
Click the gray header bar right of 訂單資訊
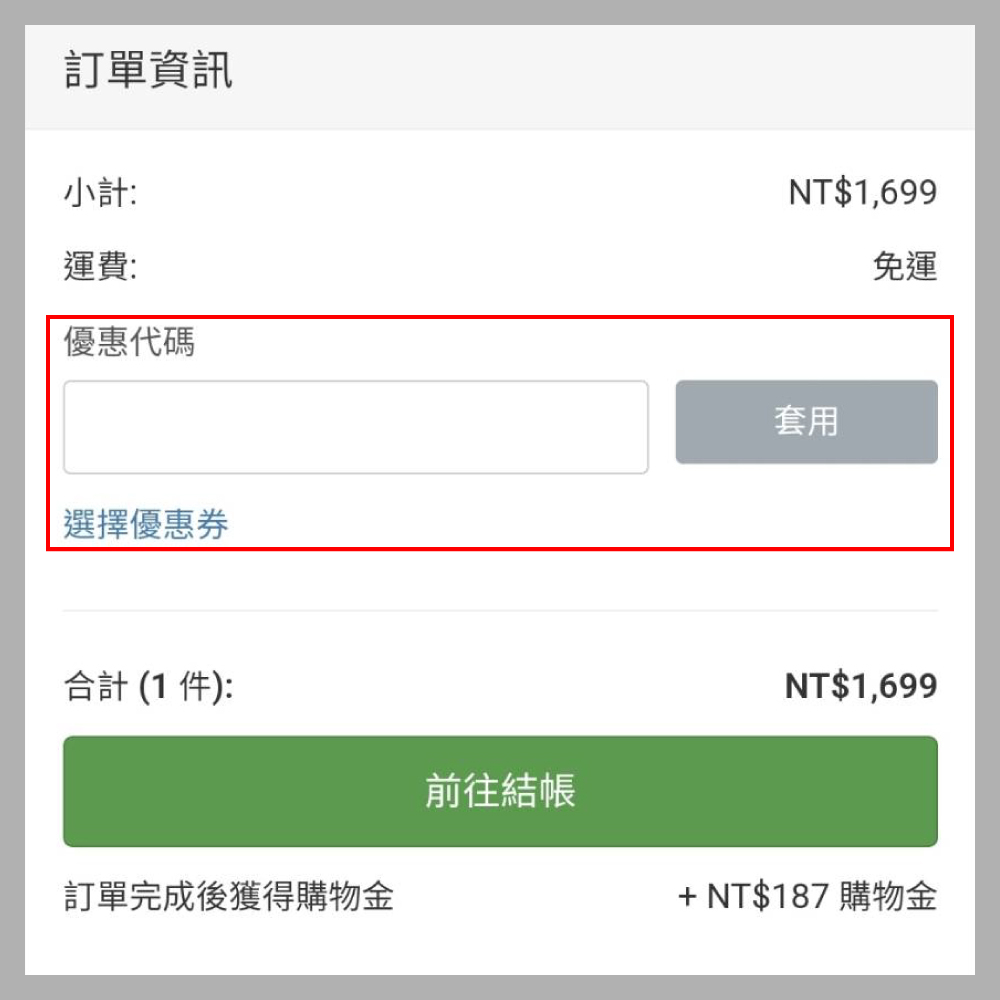tap(600, 75)
